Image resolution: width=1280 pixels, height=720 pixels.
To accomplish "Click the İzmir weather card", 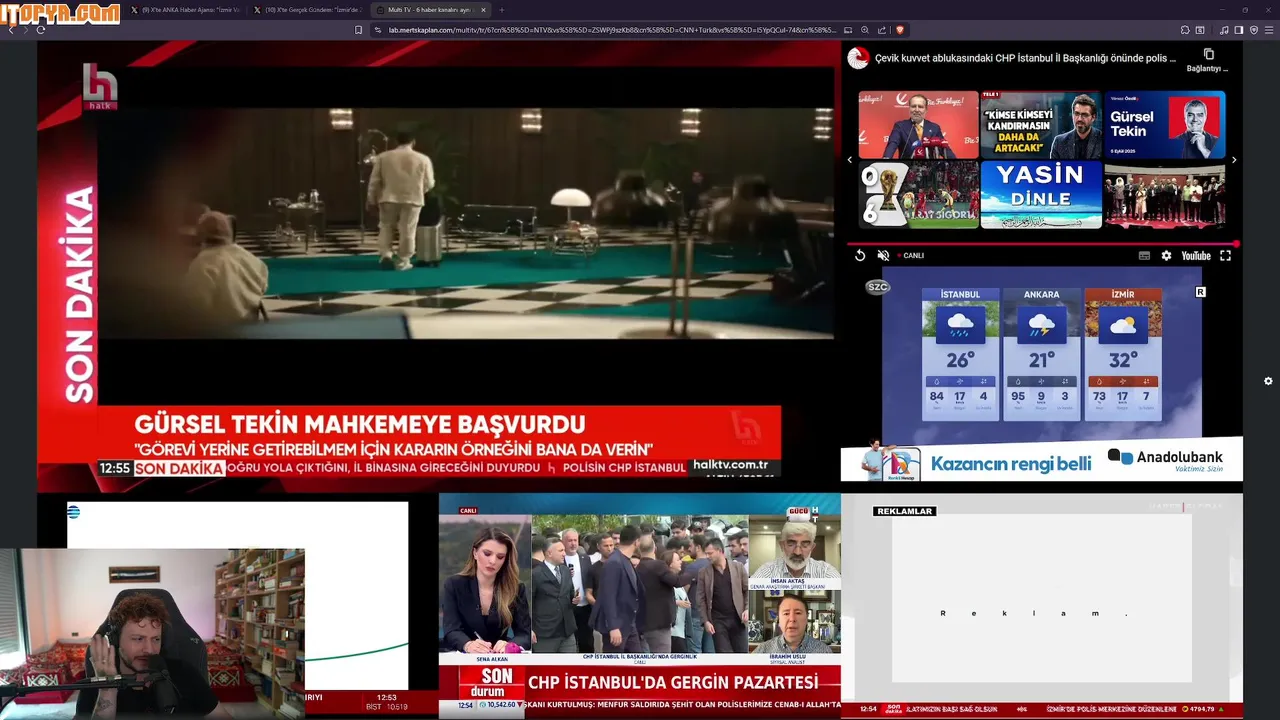I will click(1123, 354).
